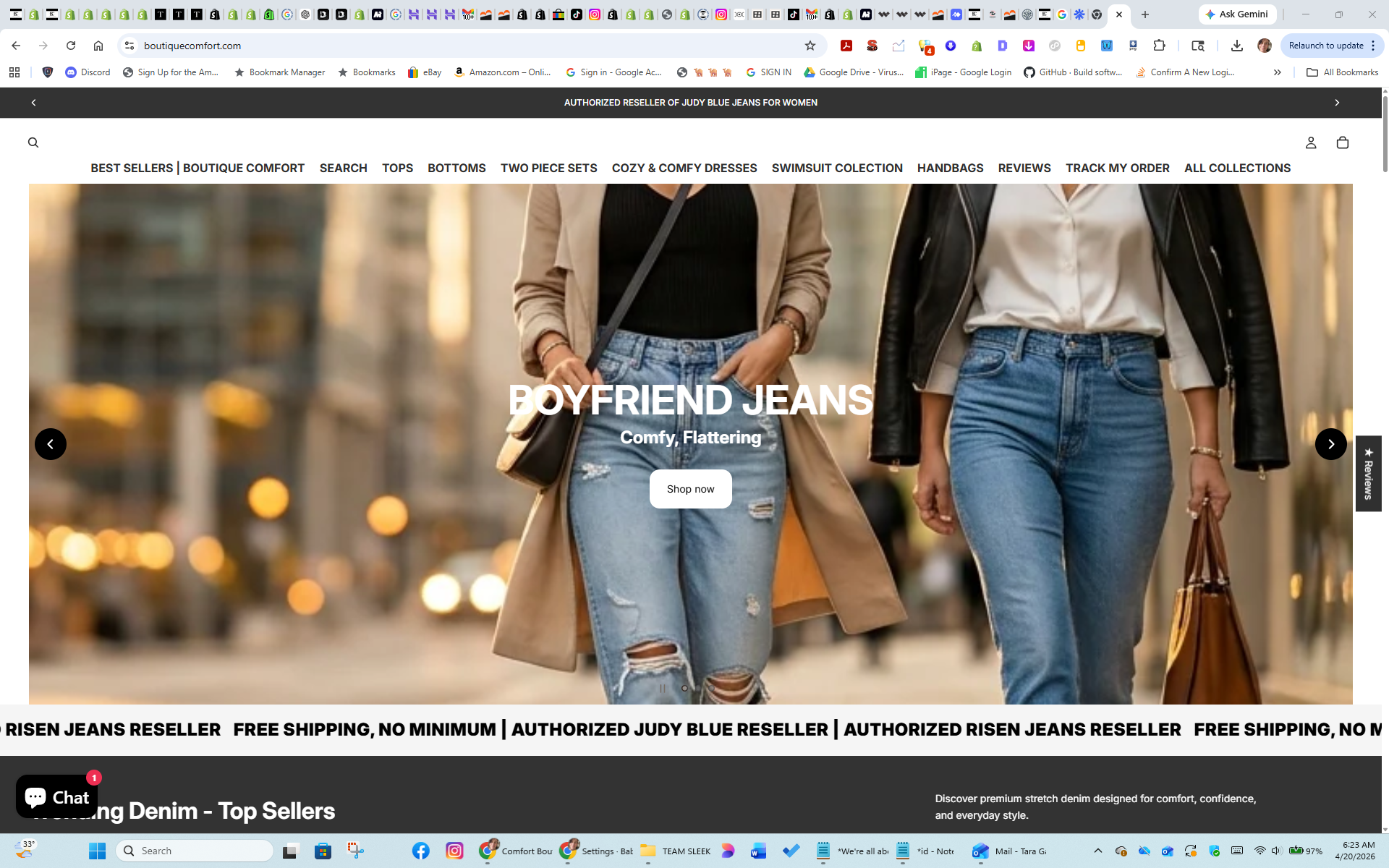Viewport: 1389px width, 868px height.
Task: Open the Chrome extensions puzzle icon
Action: (1160, 46)
